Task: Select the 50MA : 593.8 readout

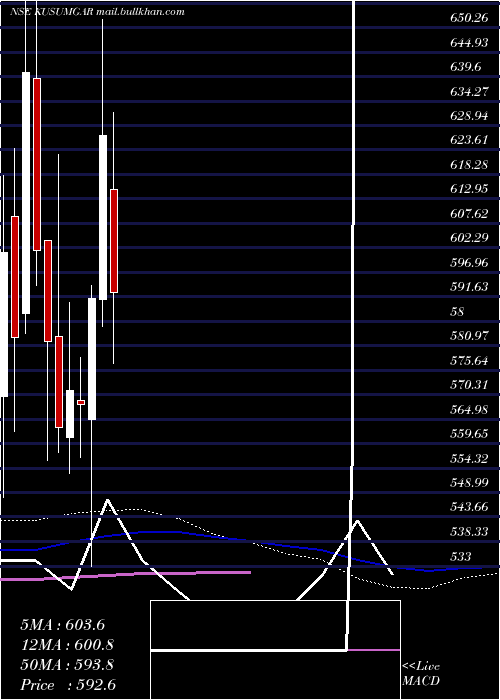Action: point(67,665)
